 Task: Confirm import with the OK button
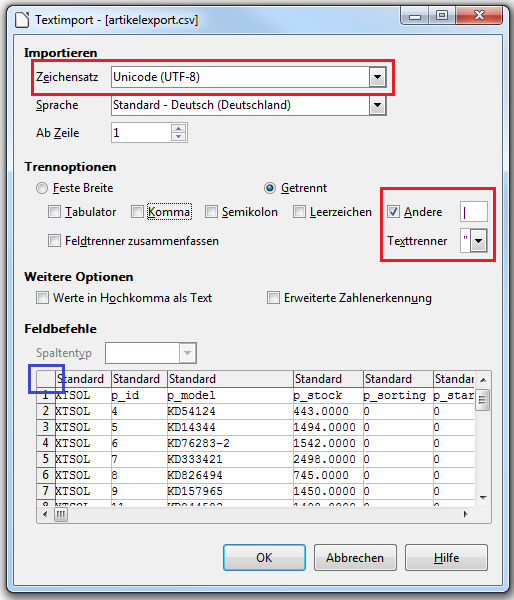(x=264, y=558)
